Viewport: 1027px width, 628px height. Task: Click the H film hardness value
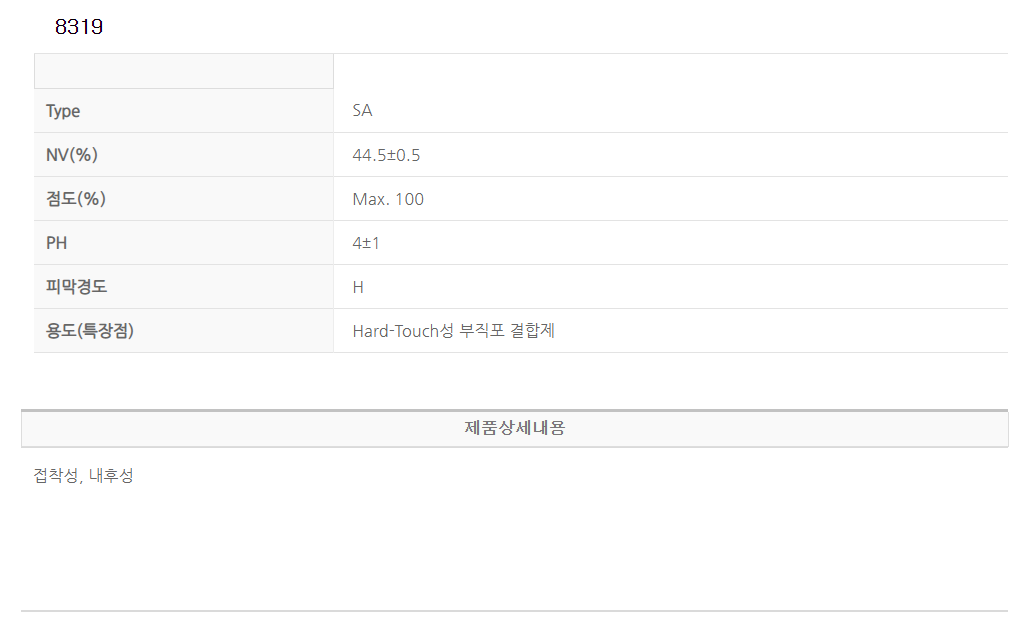pos(358,287)
